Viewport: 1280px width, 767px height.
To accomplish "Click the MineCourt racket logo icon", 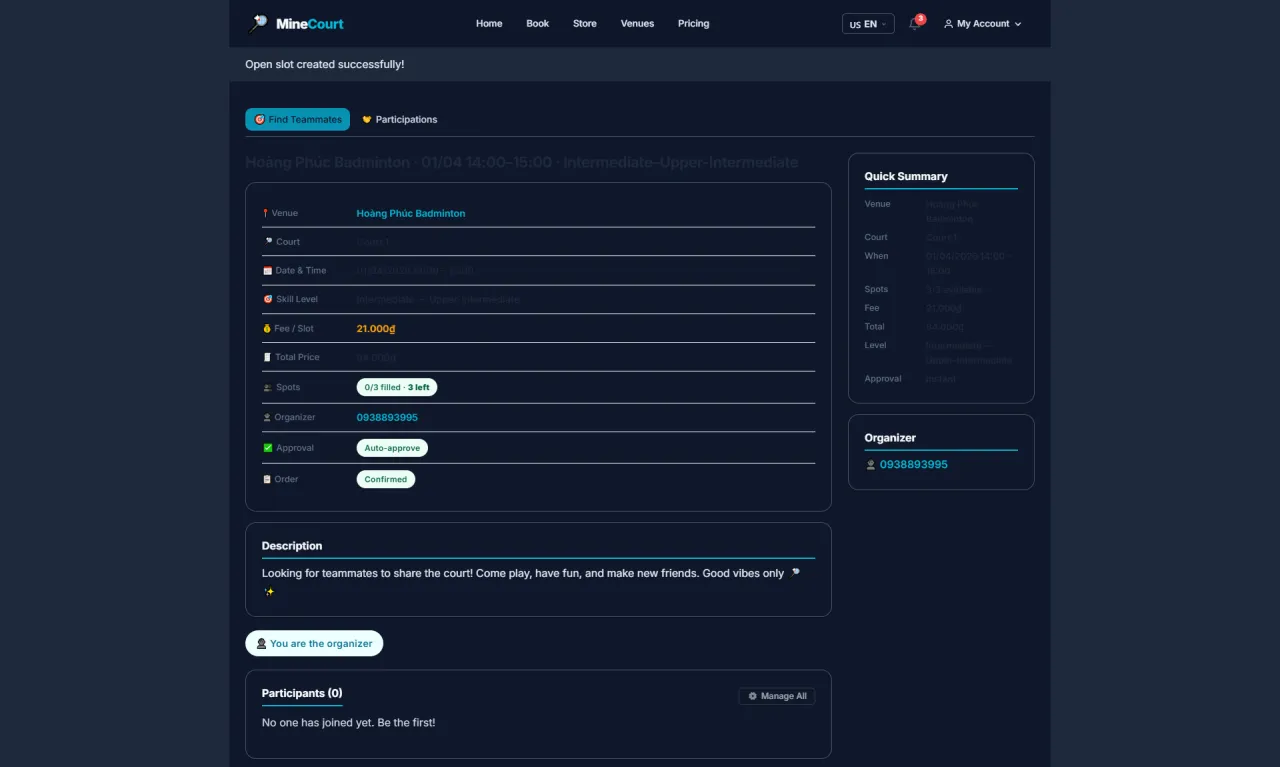I will tap(258, 23).
